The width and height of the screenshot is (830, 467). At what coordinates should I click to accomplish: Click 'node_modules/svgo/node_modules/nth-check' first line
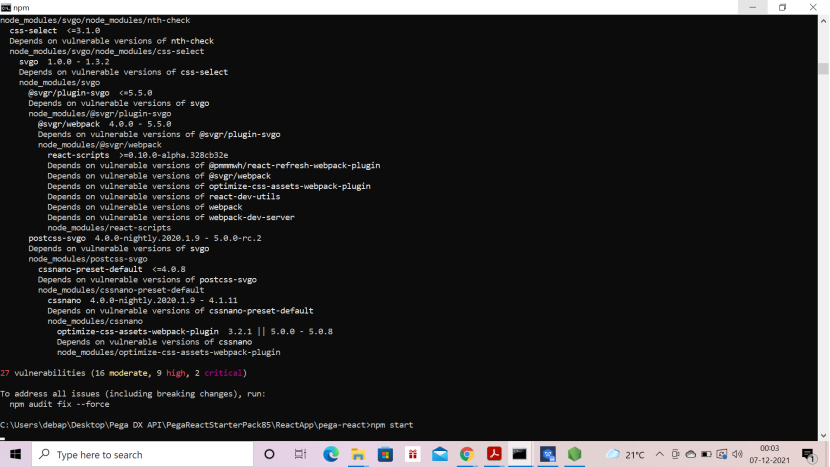[95, 20]
